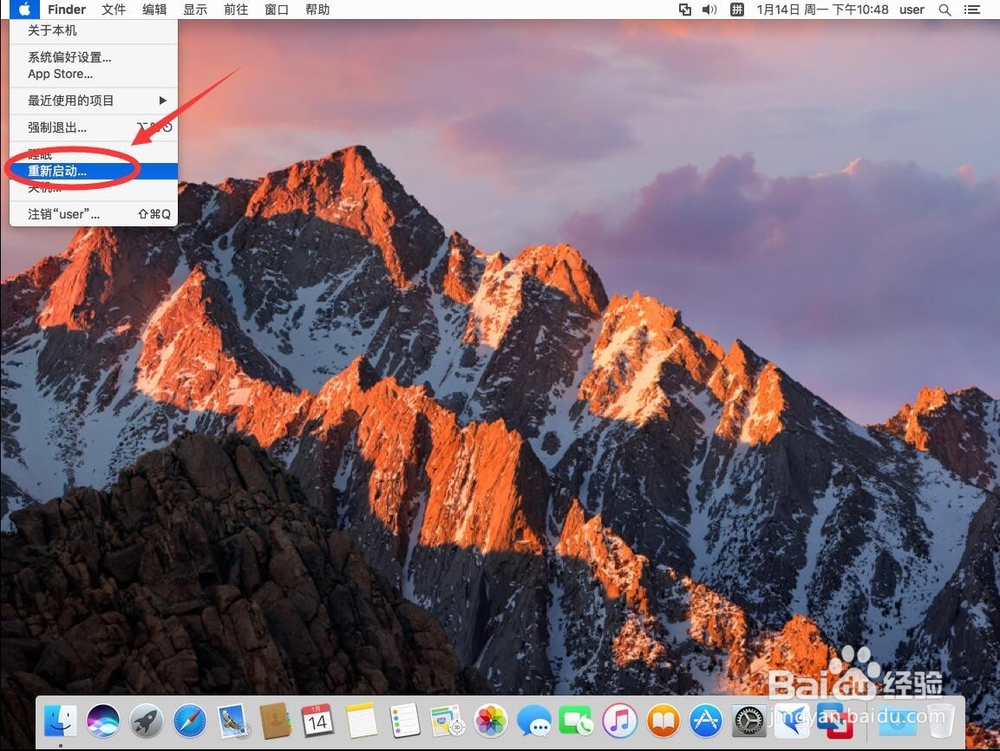Open Launchpad rocket icon in Dock
1000x751 pixels.
pos(147,721)
